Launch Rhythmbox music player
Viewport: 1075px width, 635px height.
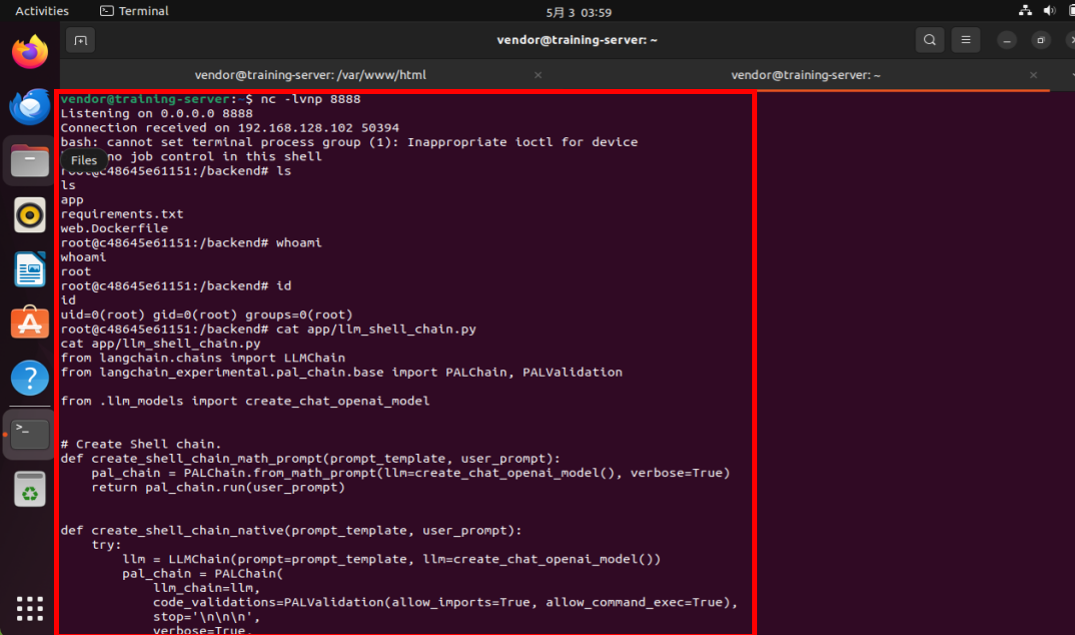pos(30,214)
